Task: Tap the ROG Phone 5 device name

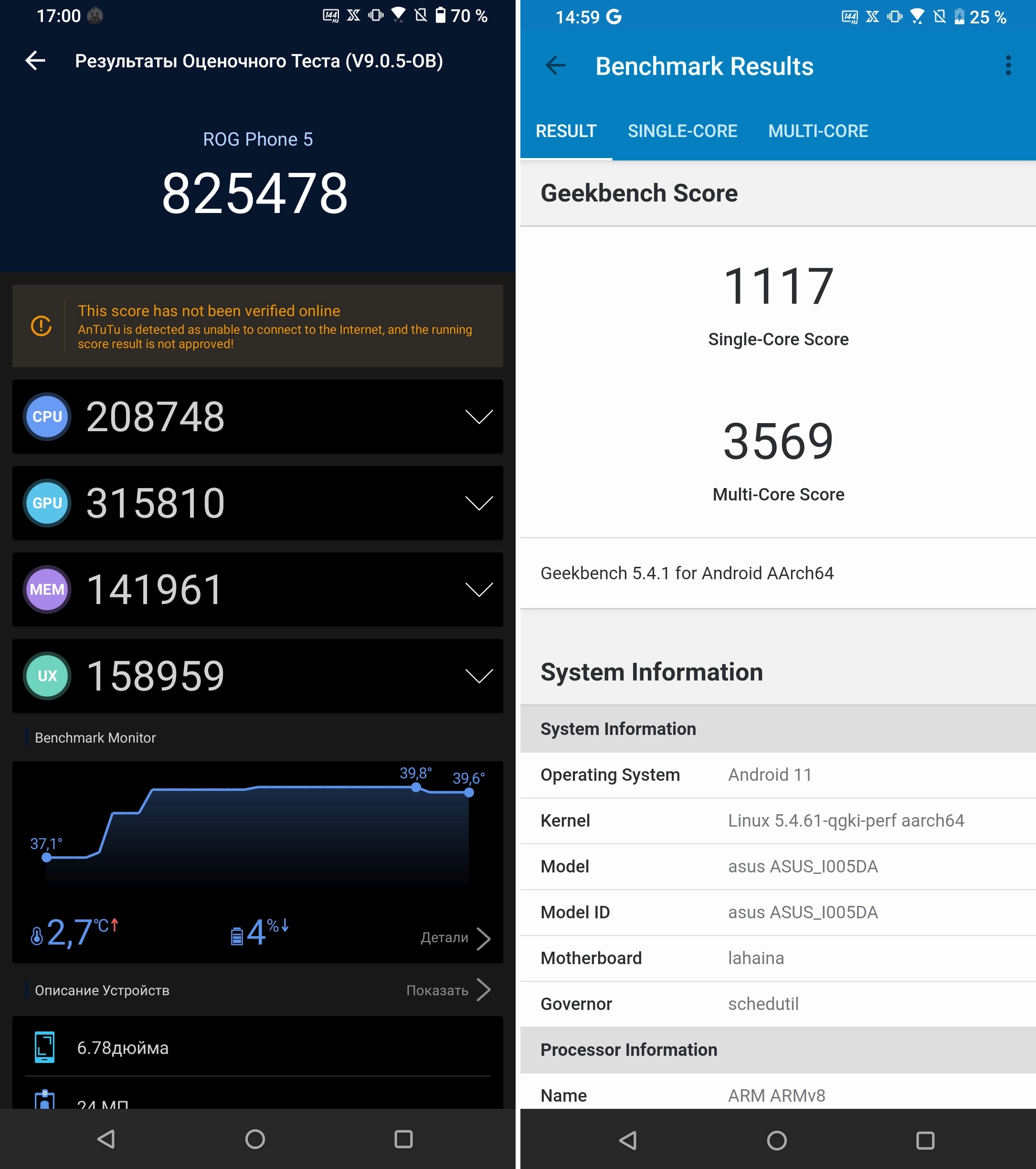Action: click(x=258, y=139)
